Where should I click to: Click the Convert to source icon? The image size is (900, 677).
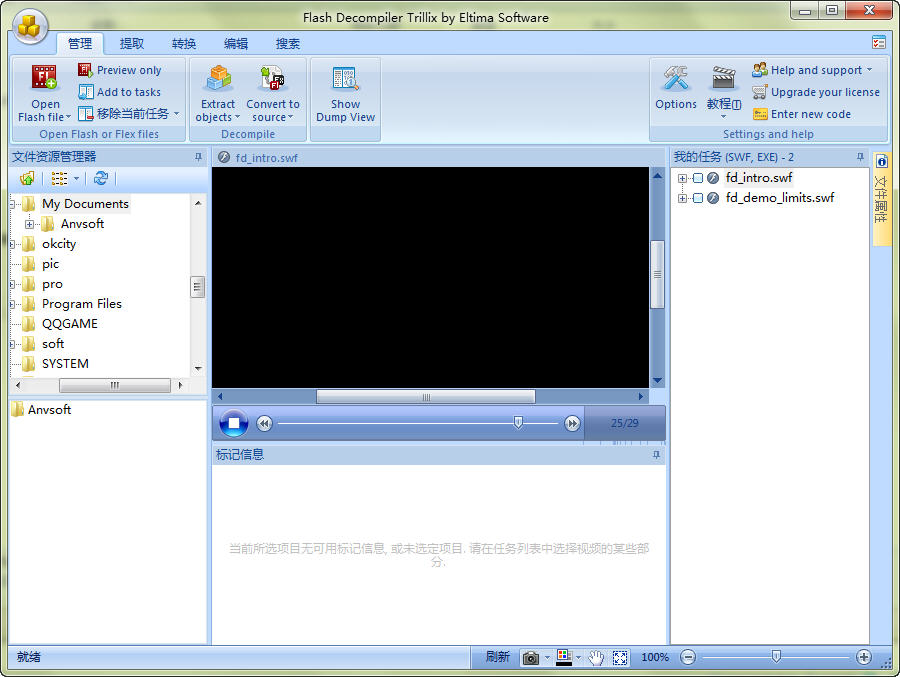tap(272, 80)
